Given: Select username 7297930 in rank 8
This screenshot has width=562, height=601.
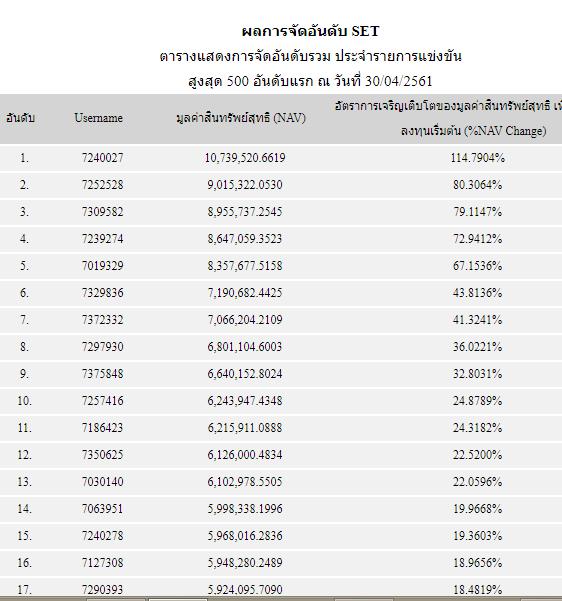Looking at the screenshot, I should click(x=102, y=347).
